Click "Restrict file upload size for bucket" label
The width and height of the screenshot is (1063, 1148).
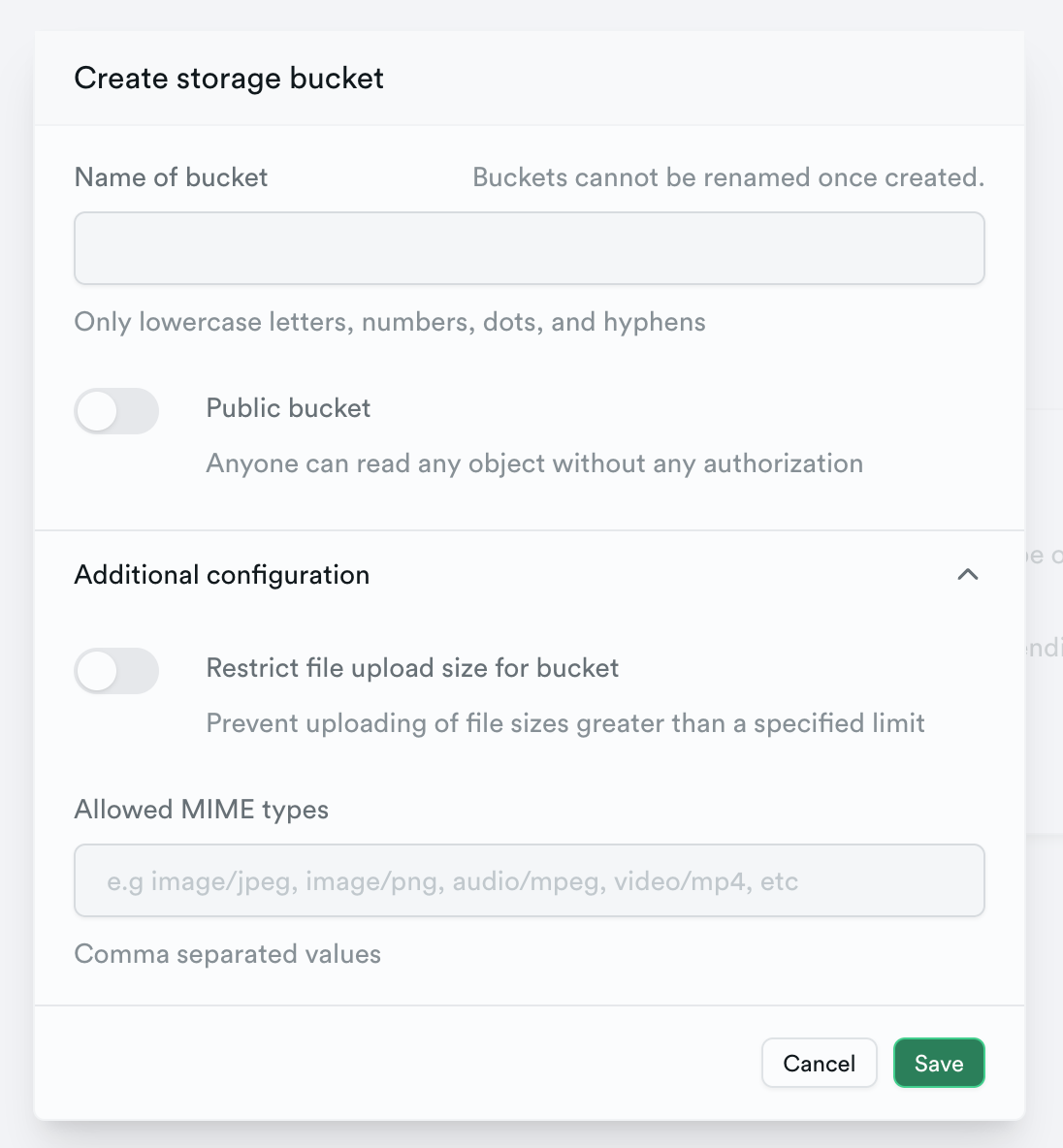(x=412, y=668)
